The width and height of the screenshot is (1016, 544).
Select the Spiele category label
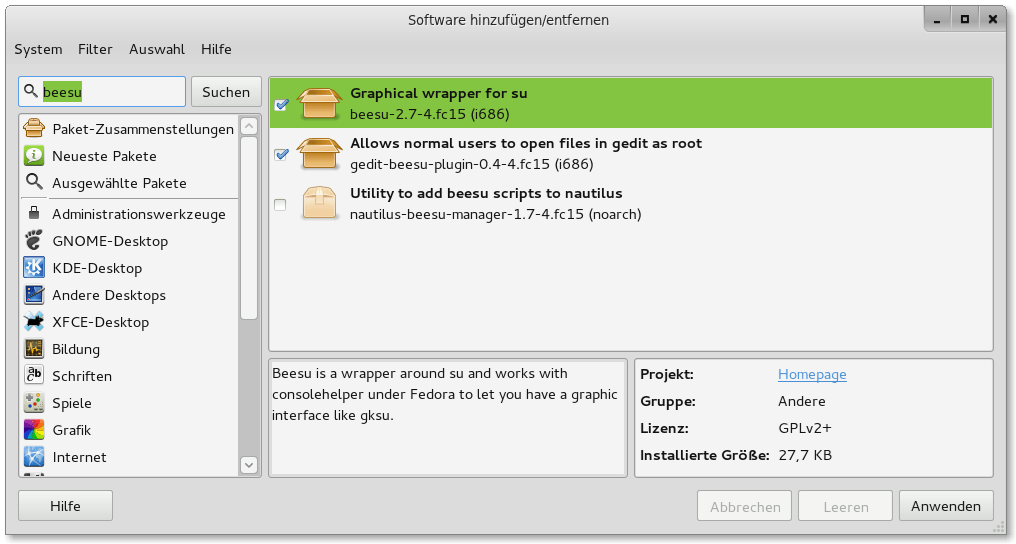point(72,403)
